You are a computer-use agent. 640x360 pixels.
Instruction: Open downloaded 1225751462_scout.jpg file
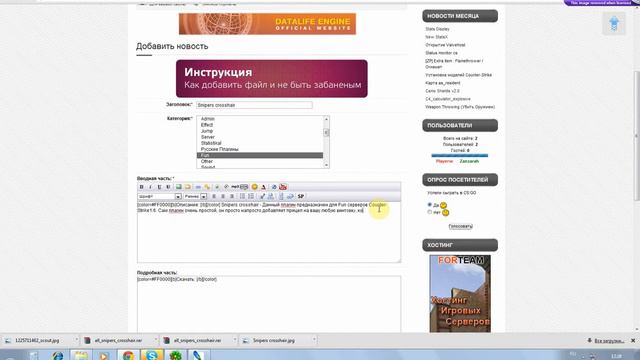point(37,340)
